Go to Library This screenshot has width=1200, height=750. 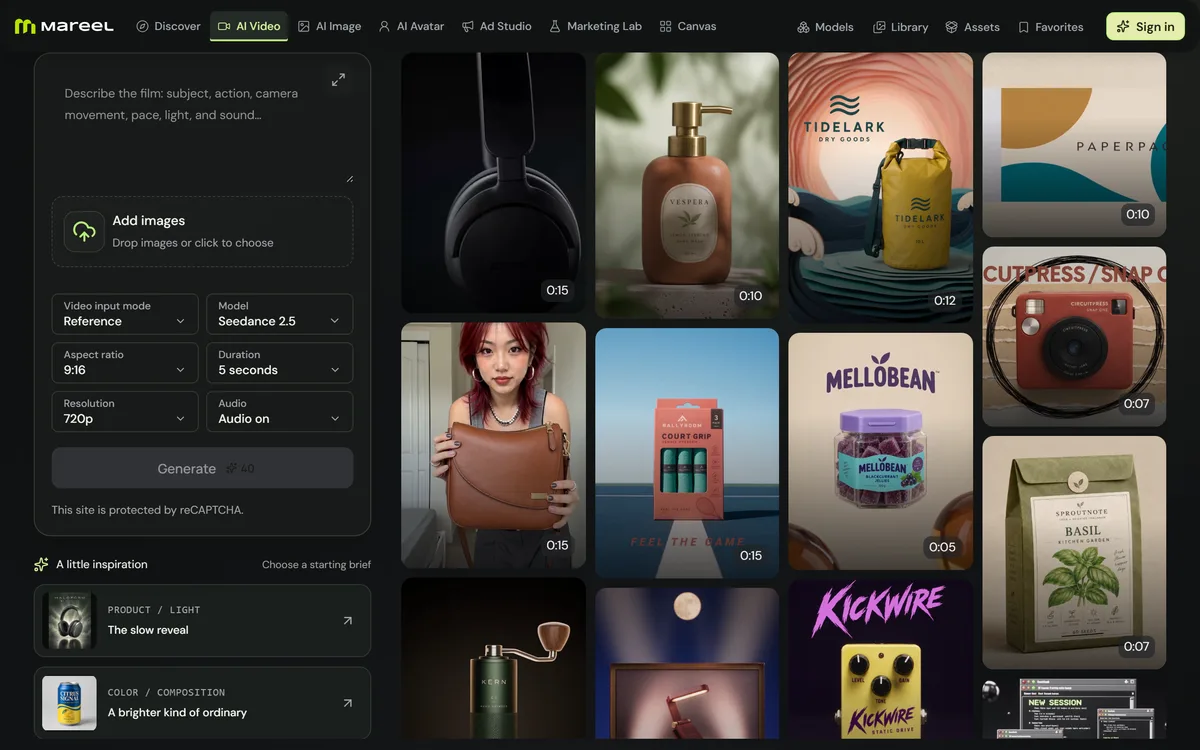900,27
